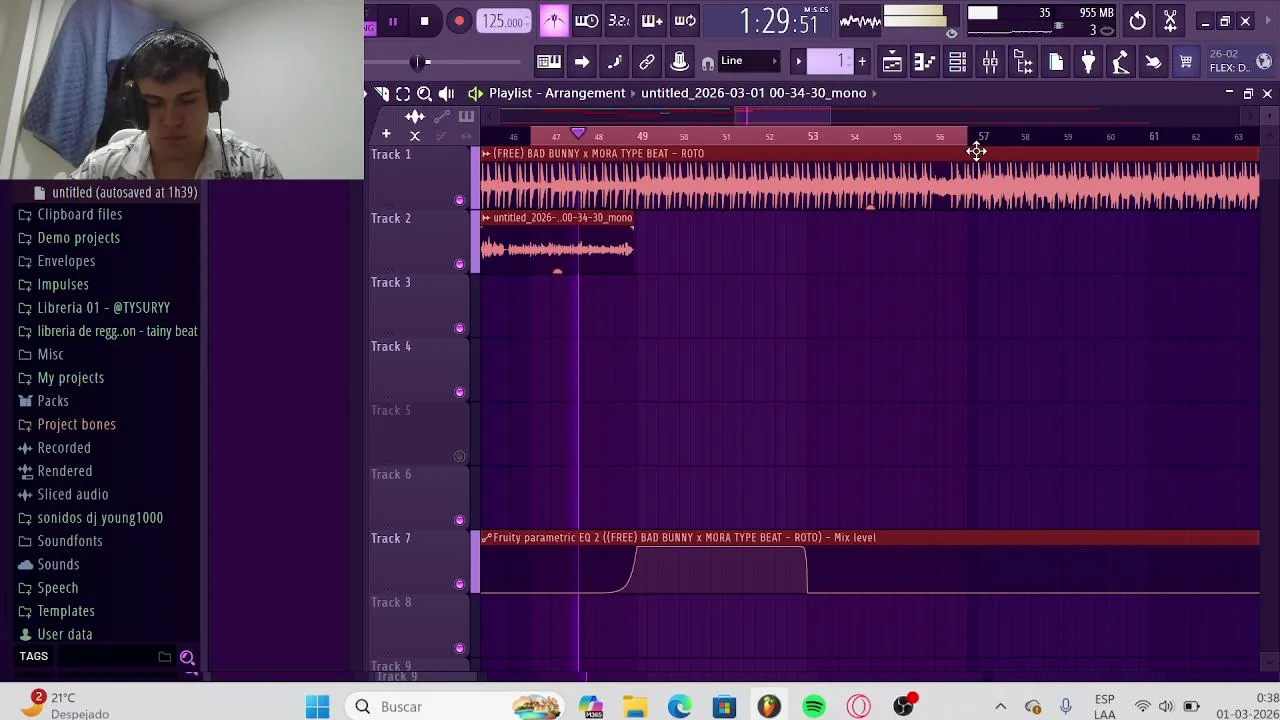The image size is (1280, 720).
Task: Mute Track 1 with its green dot
Action: point(460,201)
